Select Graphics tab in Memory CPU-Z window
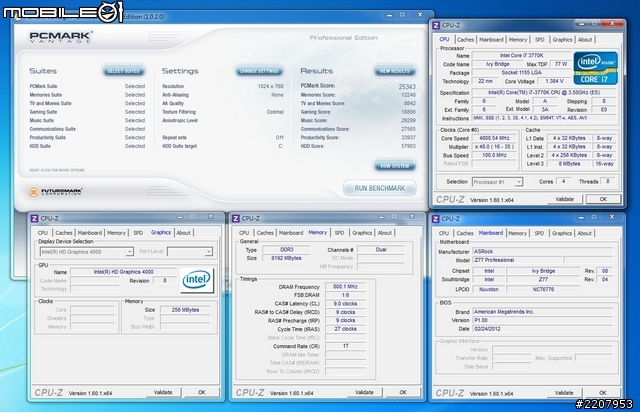Image resolution: width=640 pixels, height=412 pixels. coord(362,233)
